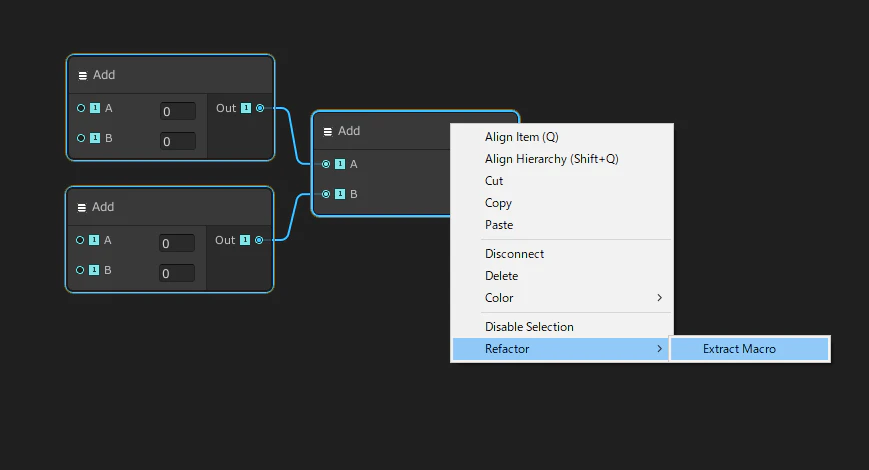
Task: Click type badge beside B in right Add node
Action: pyautogui.click(x=340, y=194)
